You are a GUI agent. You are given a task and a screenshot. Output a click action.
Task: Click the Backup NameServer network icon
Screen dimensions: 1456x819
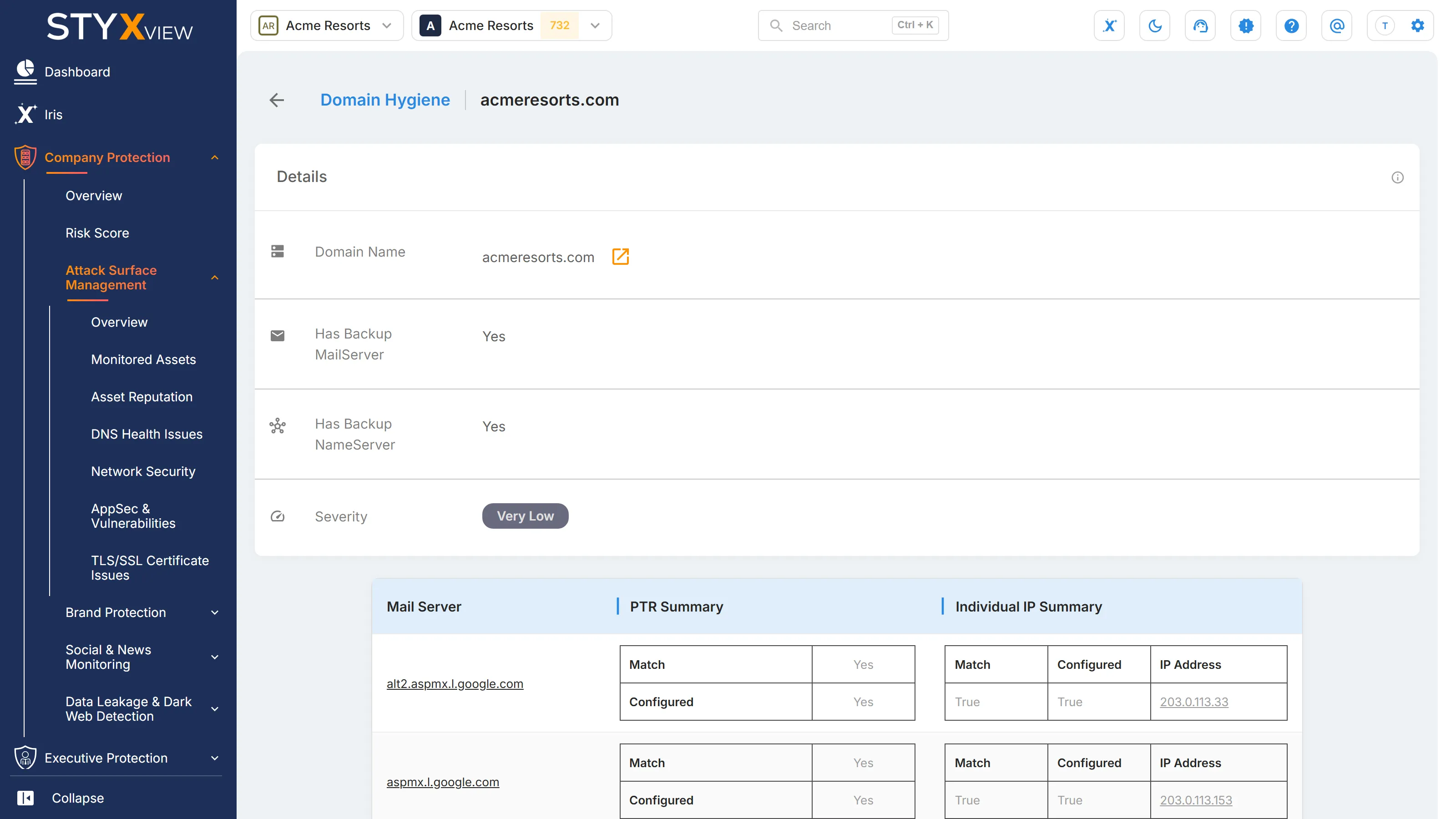click(x=278, y=425)
